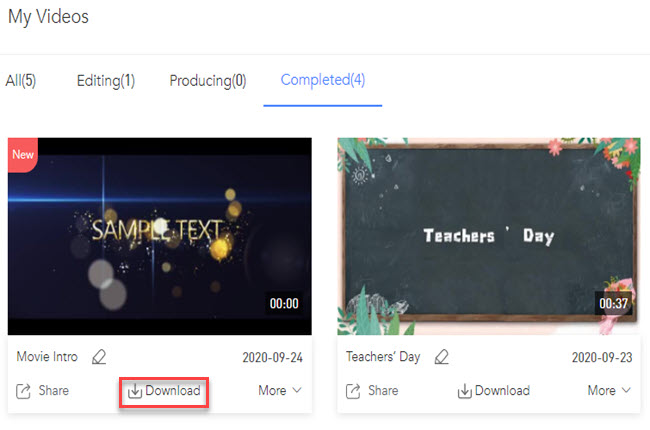Screen dimensions: 650x430
Task: Click the Teachers' Day title text
Action: pyautogui.click(x=383, y=357)
